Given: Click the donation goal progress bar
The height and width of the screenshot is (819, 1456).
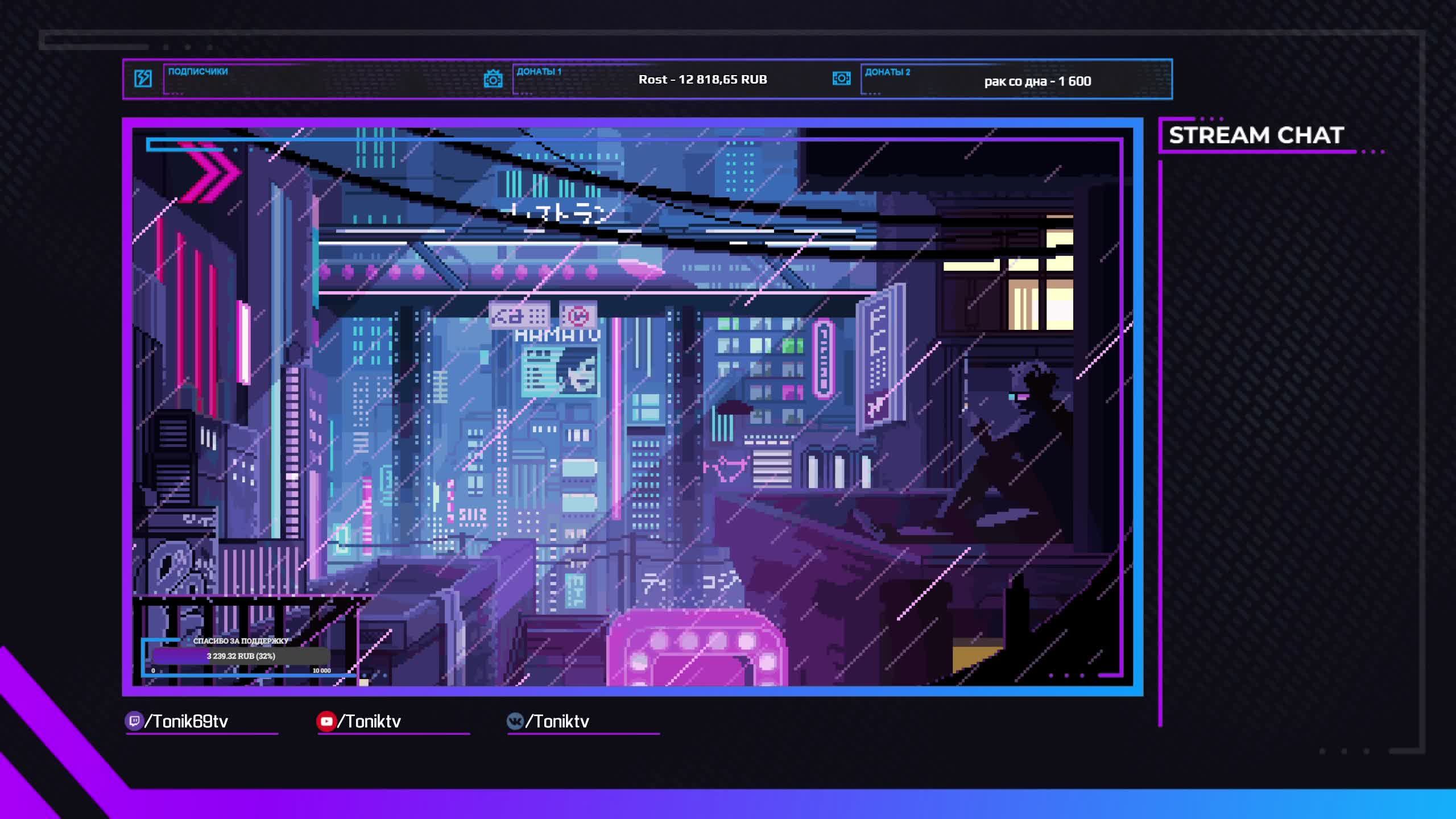Looking at the screenshot, I should (x=241, y=656).
